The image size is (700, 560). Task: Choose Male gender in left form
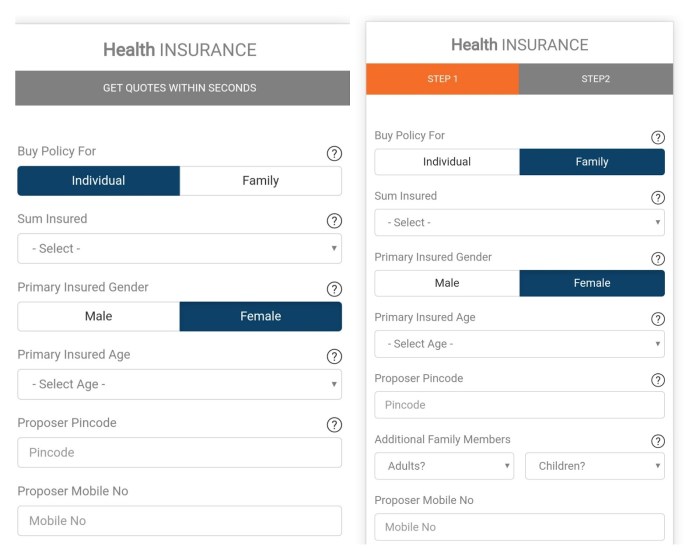98,316
